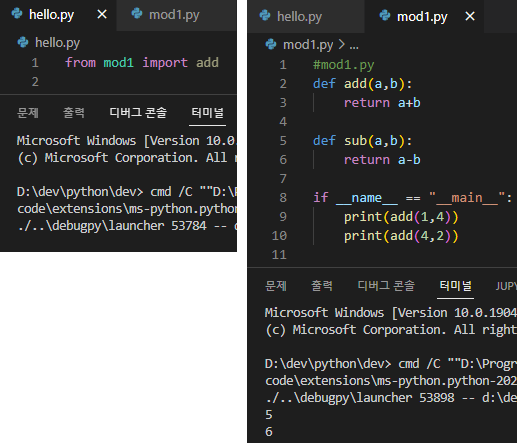This screenshot has height=443, width=517.
Task: Click Python icon on right mod1.py tab
Action: (385, 15)
